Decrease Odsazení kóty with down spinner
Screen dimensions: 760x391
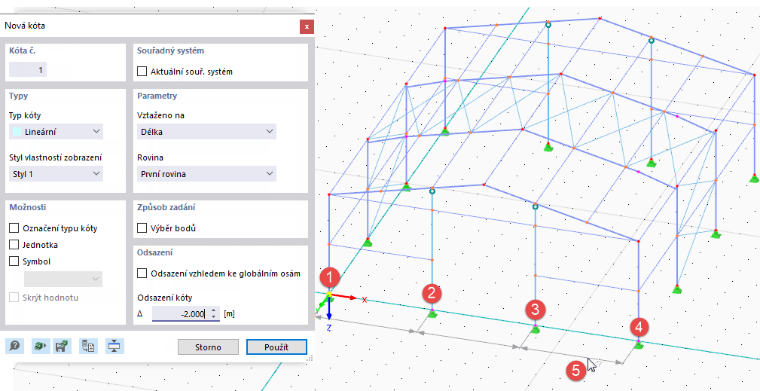(x=214, y=317)
